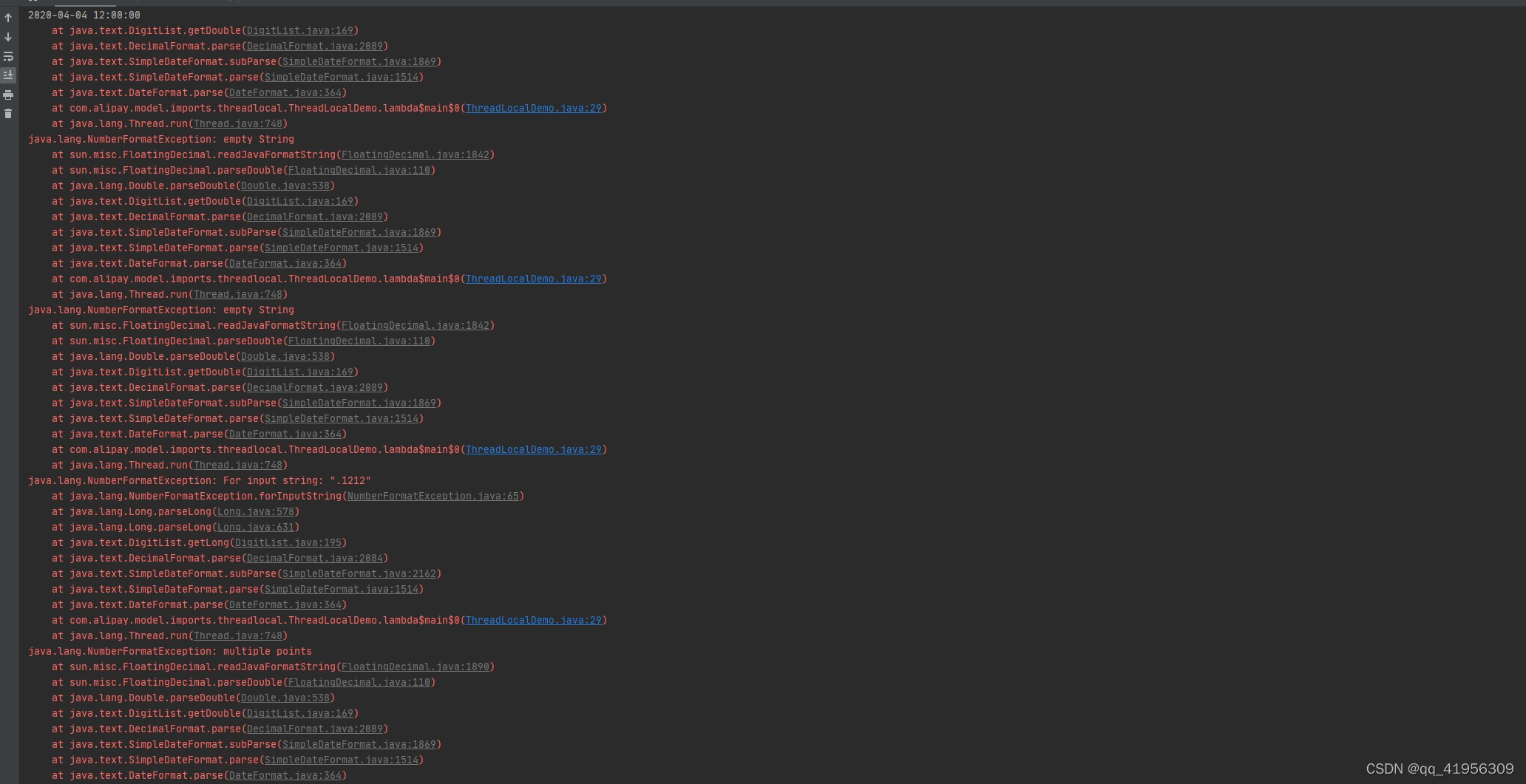Screen dimensions: 1526x784
Task: Clear all console output with the trash icon
Action: click(x=8, y=113)
